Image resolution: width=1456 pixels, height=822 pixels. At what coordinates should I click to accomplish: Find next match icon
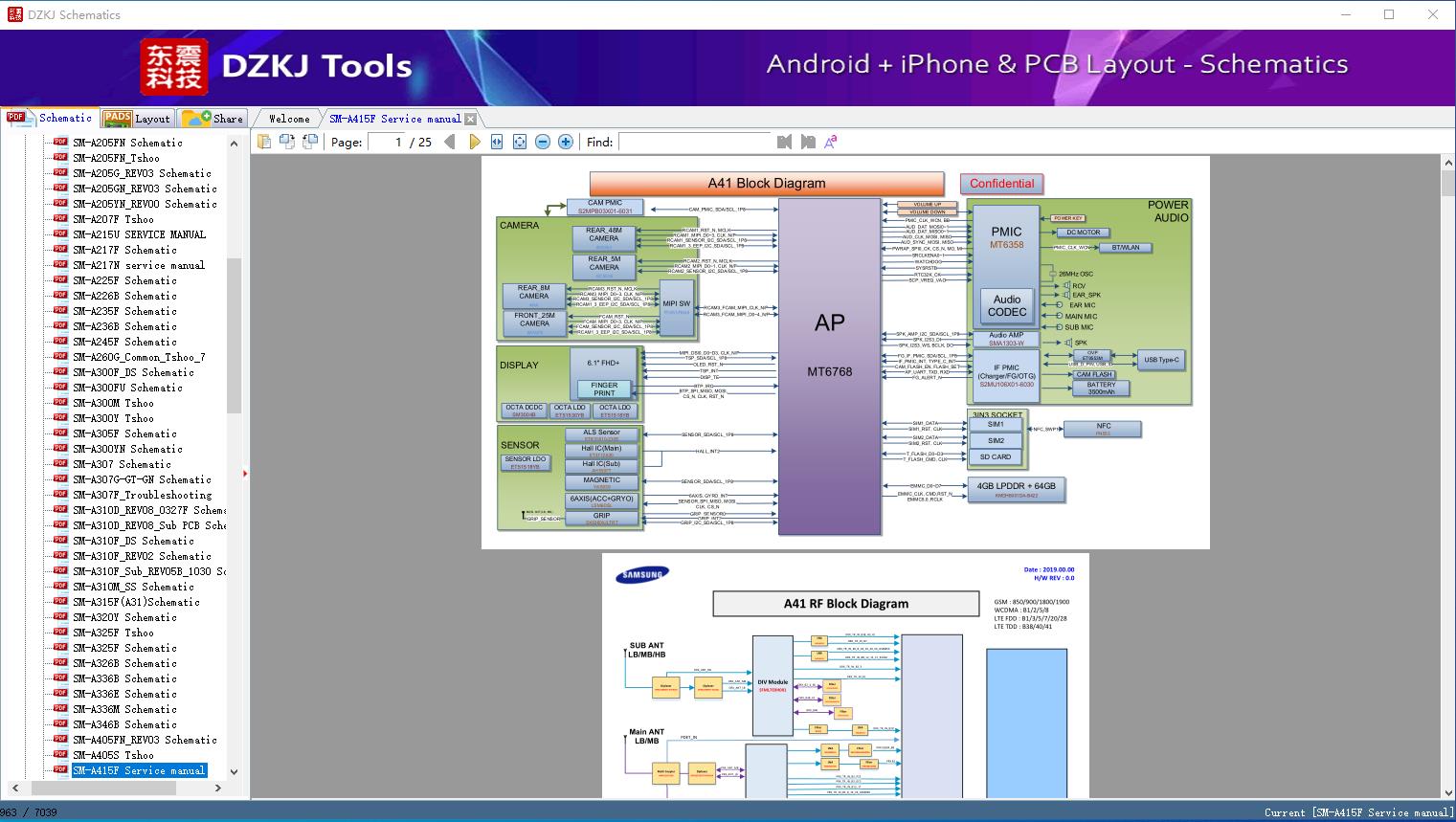(808, 142)
